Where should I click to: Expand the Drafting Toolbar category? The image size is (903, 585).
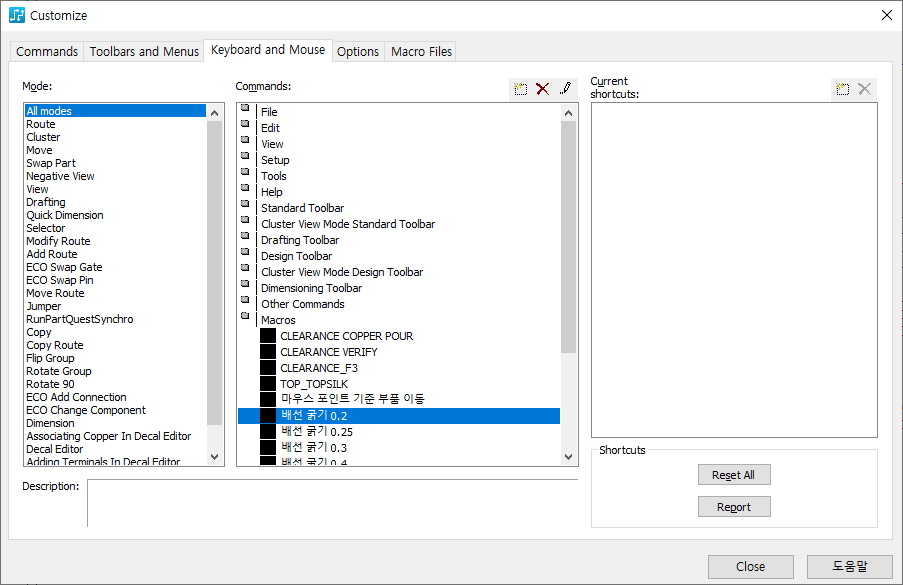coord(246,239)
